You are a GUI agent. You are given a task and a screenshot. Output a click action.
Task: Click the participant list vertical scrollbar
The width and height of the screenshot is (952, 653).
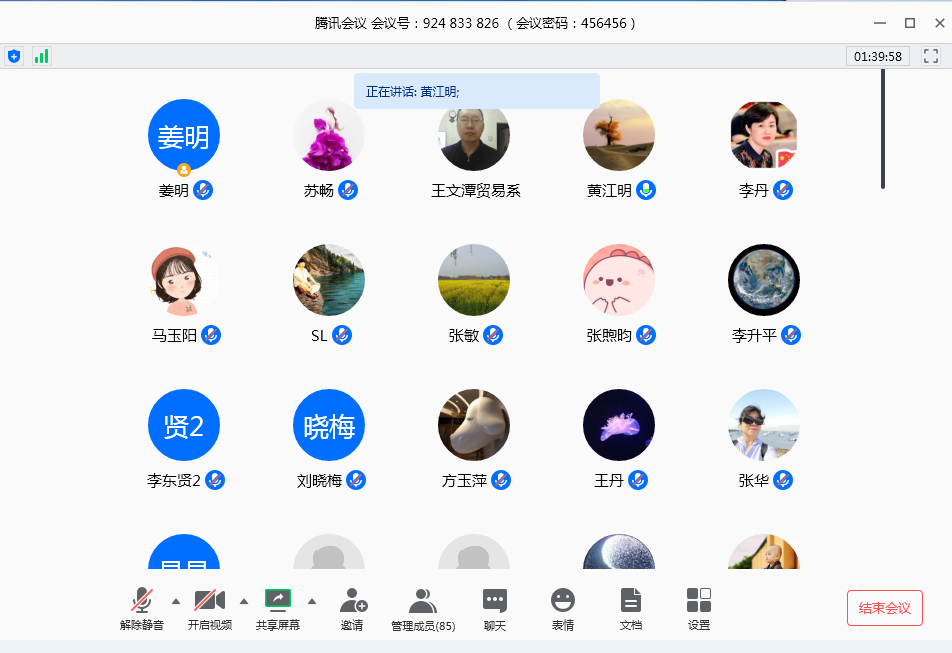[882, 130]
